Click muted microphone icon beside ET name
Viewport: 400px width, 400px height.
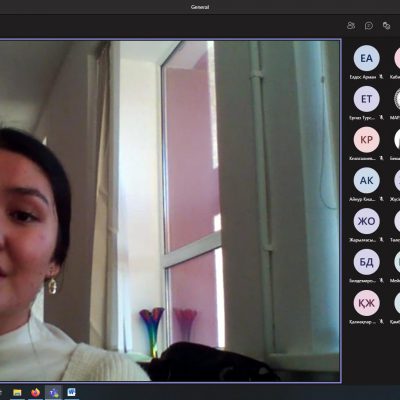point(381,117)
